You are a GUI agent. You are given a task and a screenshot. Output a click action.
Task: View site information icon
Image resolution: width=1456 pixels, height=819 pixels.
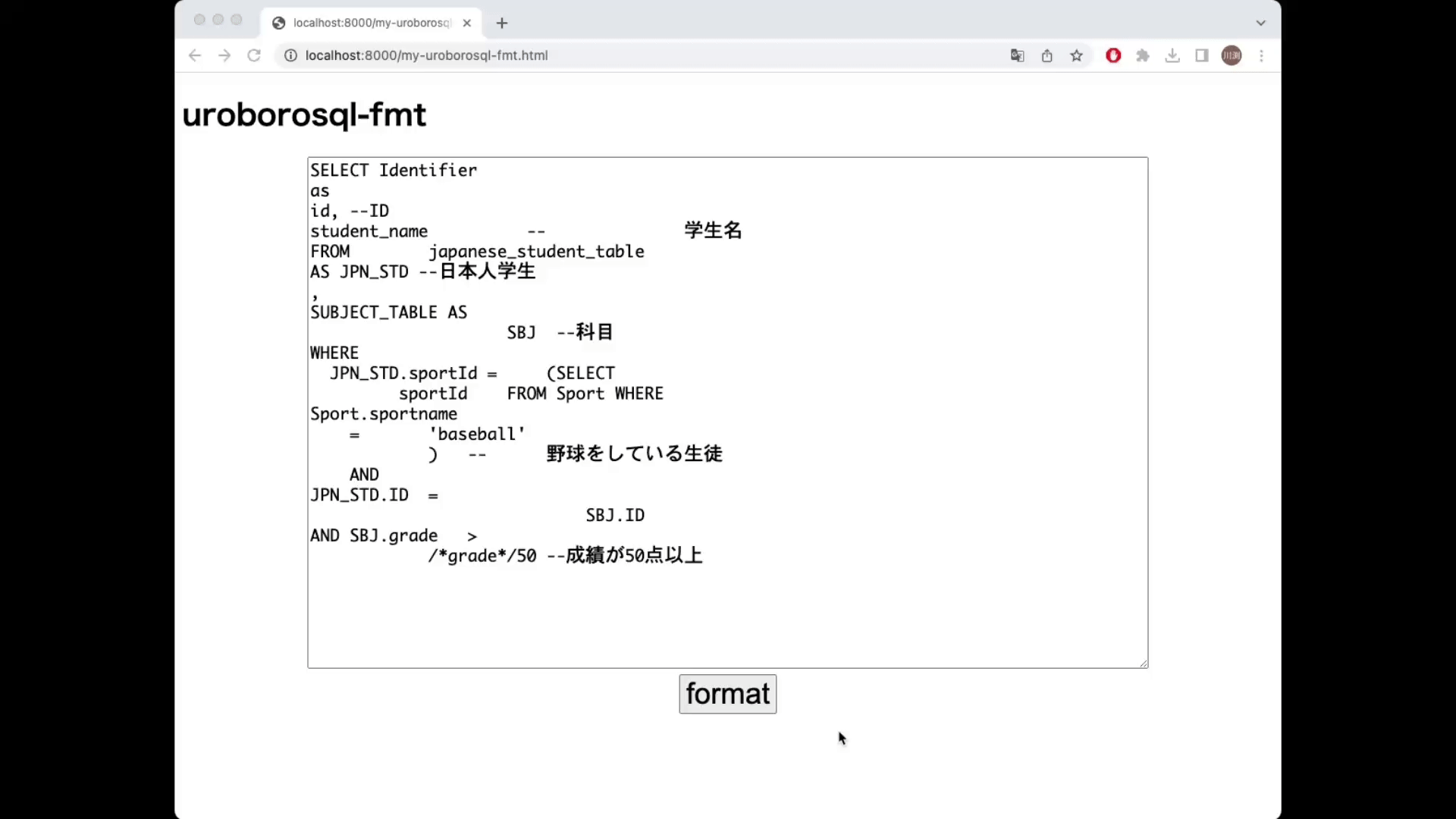[290, 55]
